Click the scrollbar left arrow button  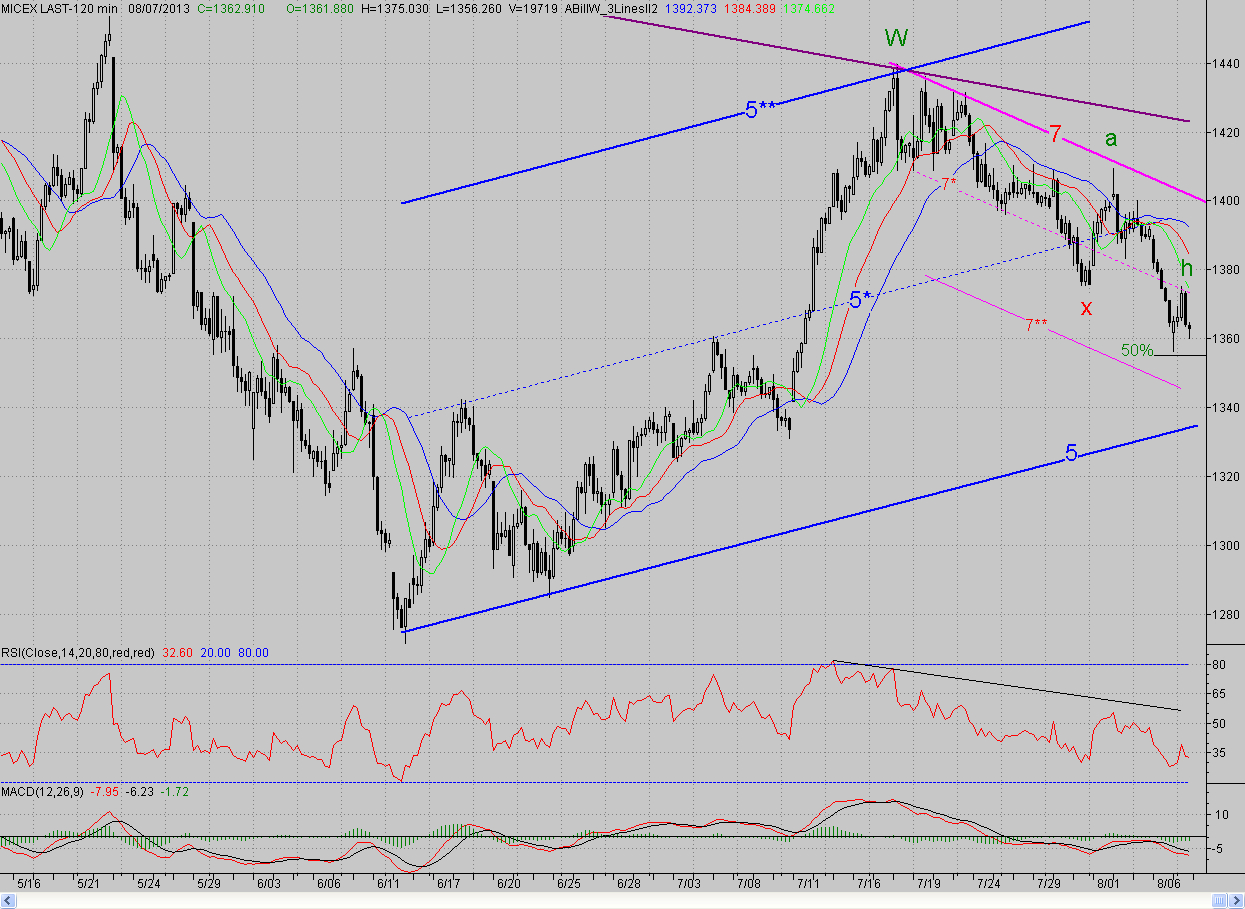pyautogui.click(x=8, y=901)
